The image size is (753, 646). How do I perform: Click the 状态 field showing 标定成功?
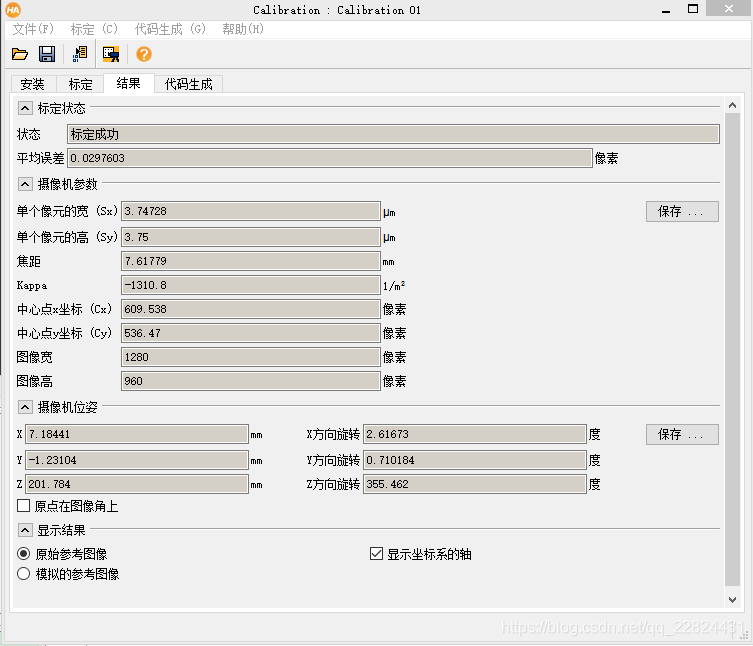click(393, 134)
